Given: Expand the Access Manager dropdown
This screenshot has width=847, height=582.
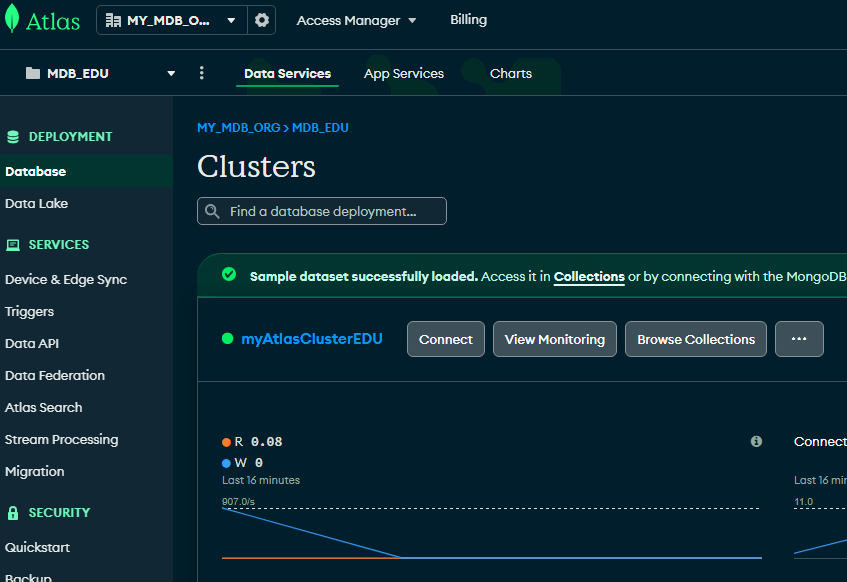Looking at the screenshot, I should [x=356, y=20].
